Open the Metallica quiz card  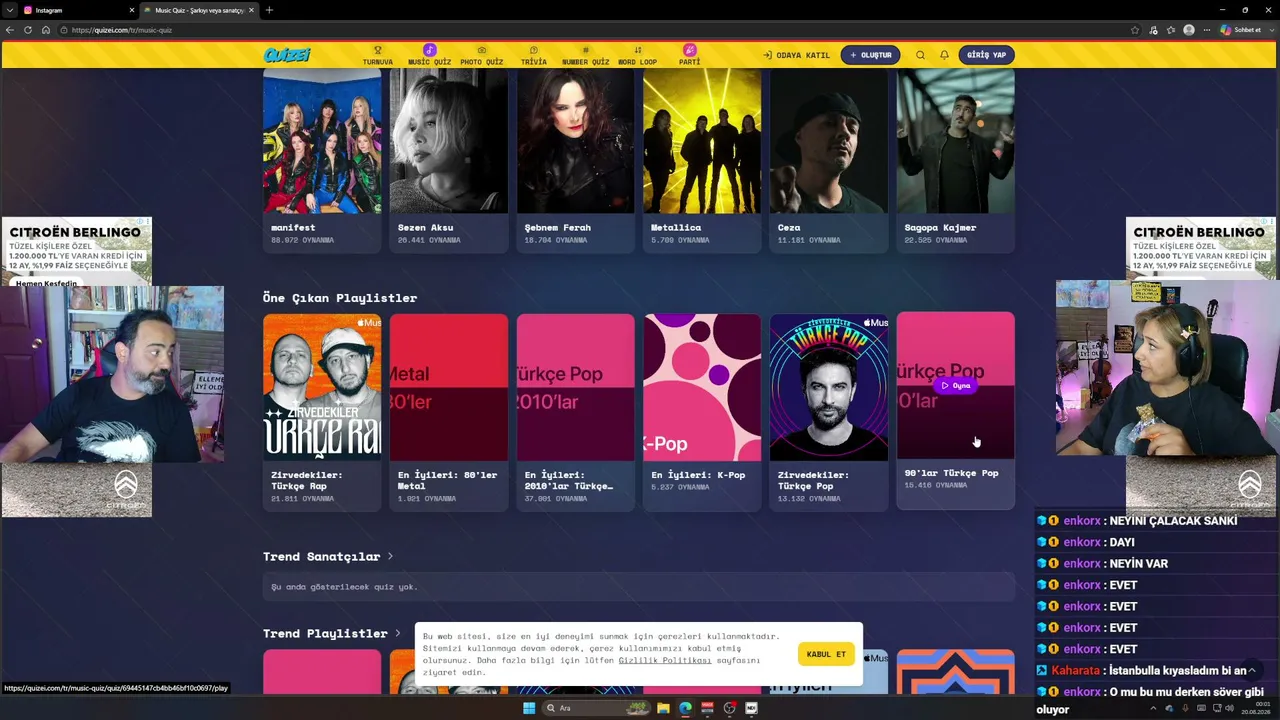point(702,160)
